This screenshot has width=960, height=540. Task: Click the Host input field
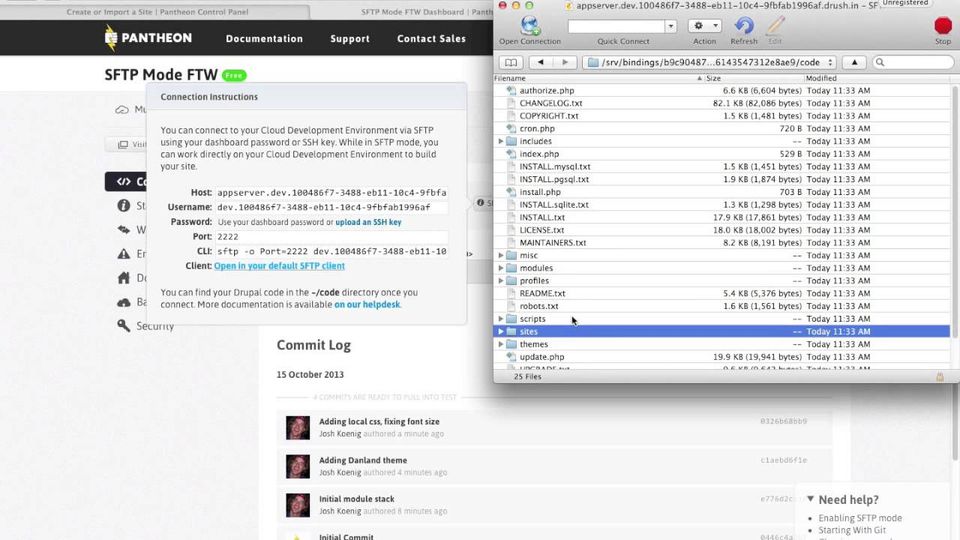point(331,192)
